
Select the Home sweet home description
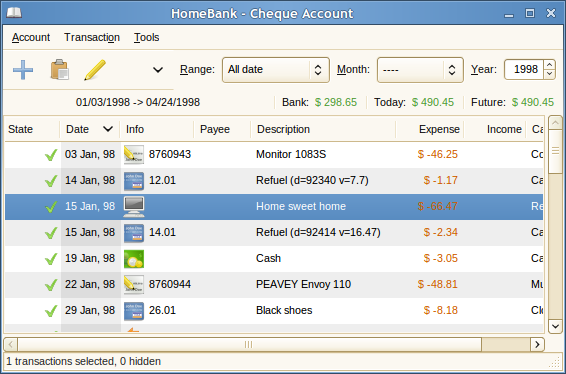coord(301,206)
